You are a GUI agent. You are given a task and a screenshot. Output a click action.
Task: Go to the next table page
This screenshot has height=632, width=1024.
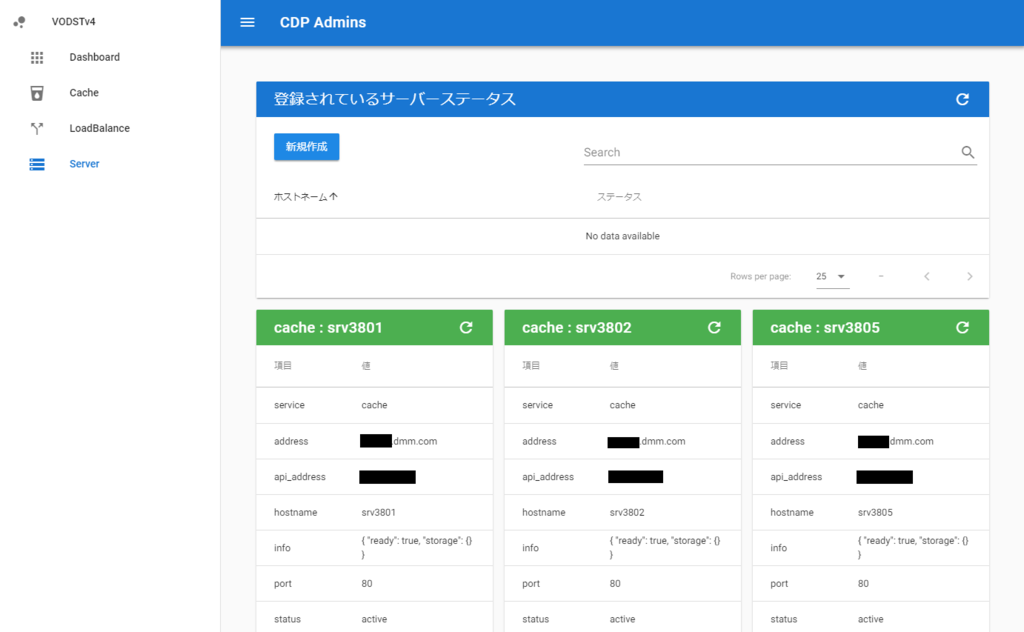pyautogui.click(x=970, y=276)
